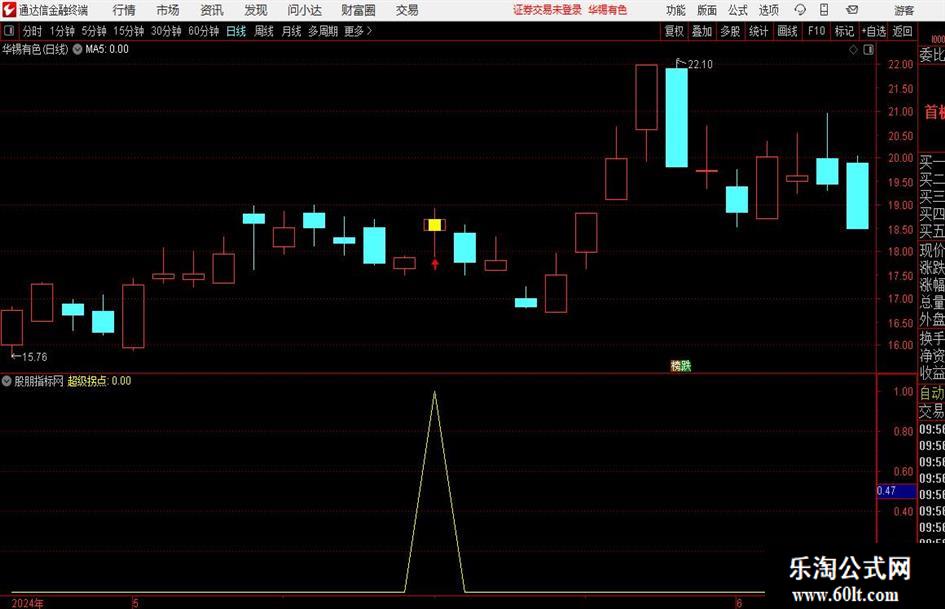Click the 股朋指标网 indicator name
The image size is (945, 609).
(39, 381)
